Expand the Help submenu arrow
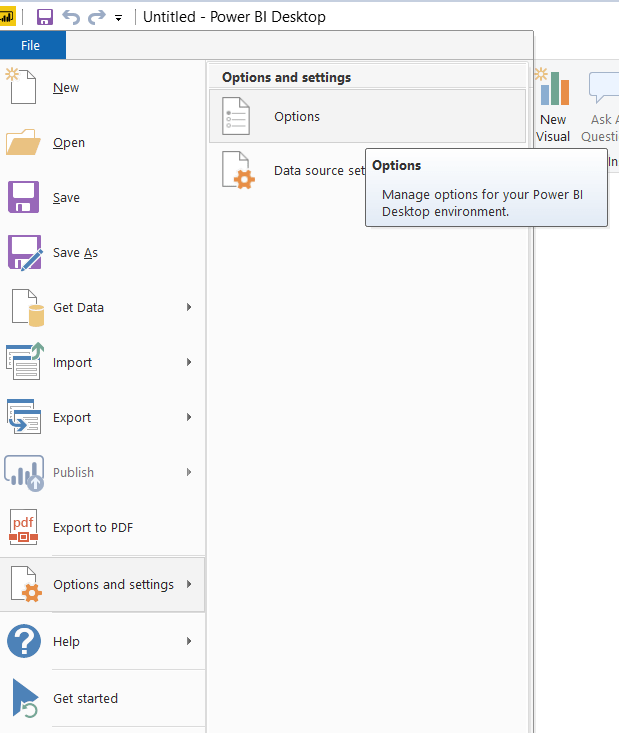The height and width of the screenshot is (733, 619). pos(189,641)
